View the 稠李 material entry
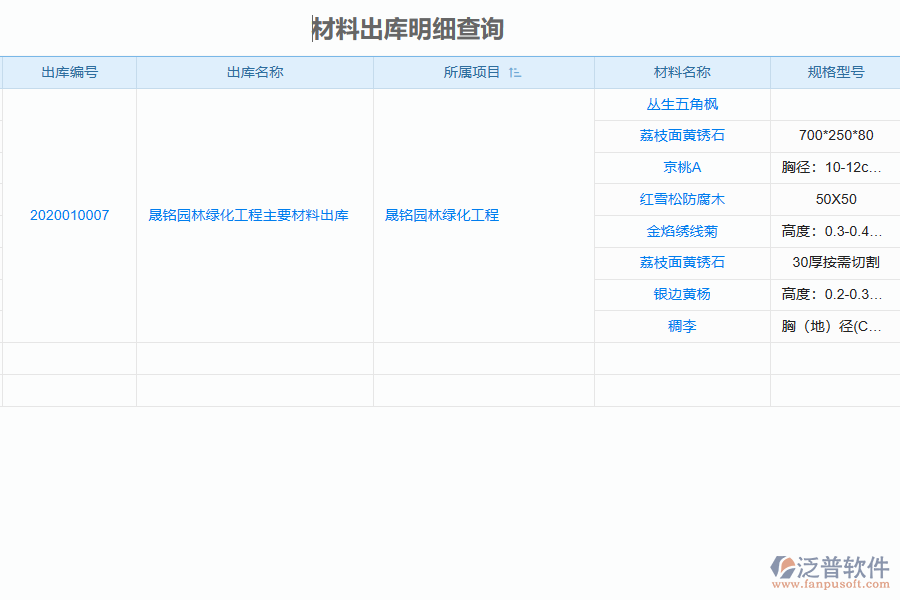The width and height of the screenshot is (900, 600). [683, 326]
